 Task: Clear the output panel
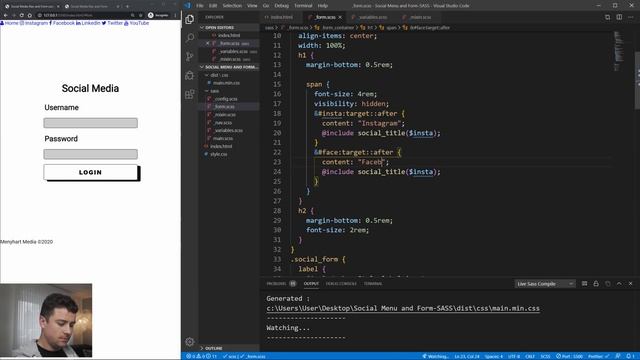click(x=584, y=283)
